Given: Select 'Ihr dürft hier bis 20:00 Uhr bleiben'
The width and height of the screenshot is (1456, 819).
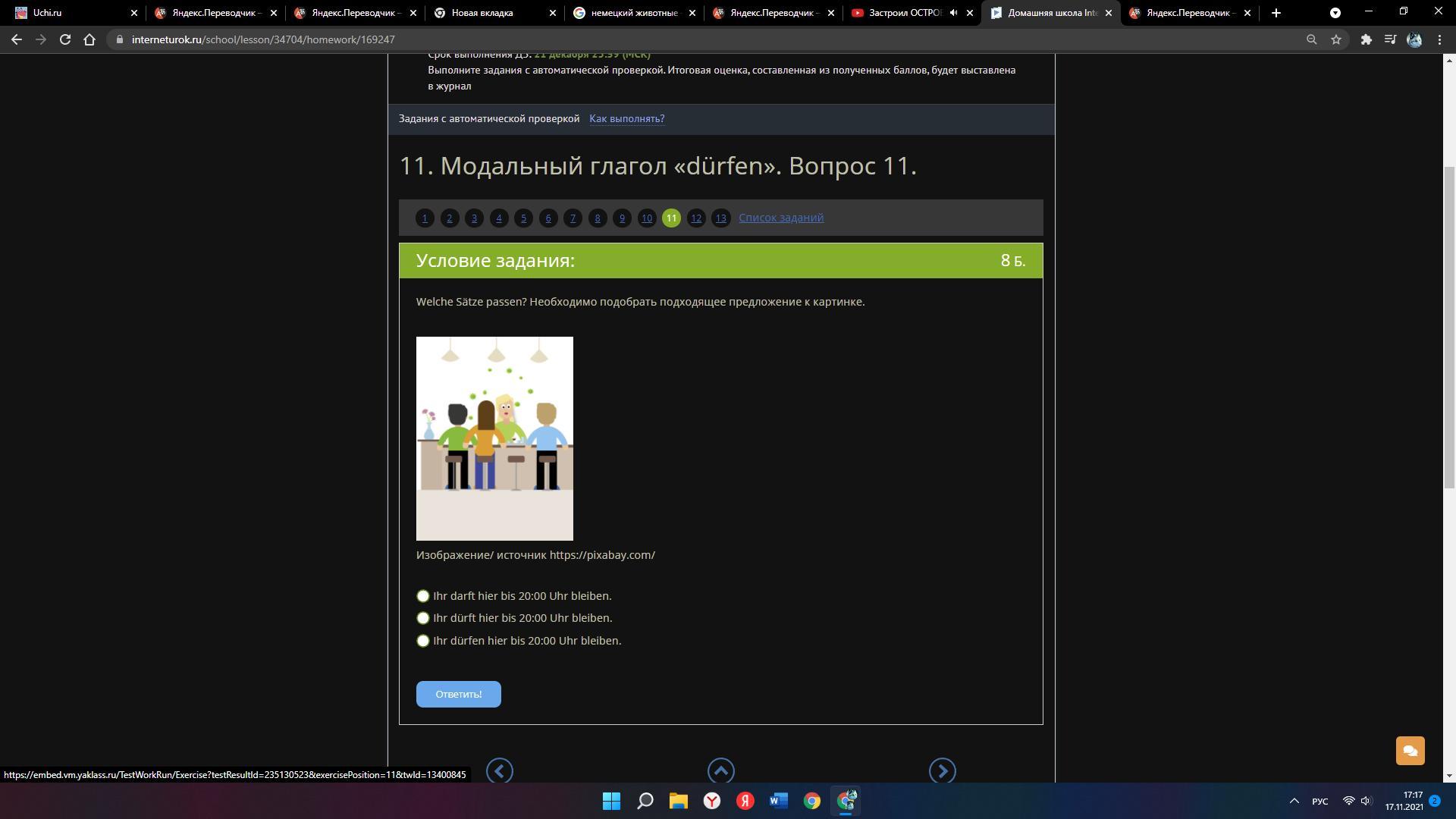Looking at the screenshot, I should pos(423,618).
